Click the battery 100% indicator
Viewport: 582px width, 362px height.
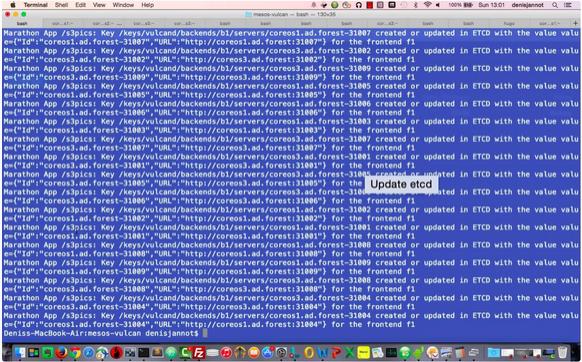pos(460,5)
